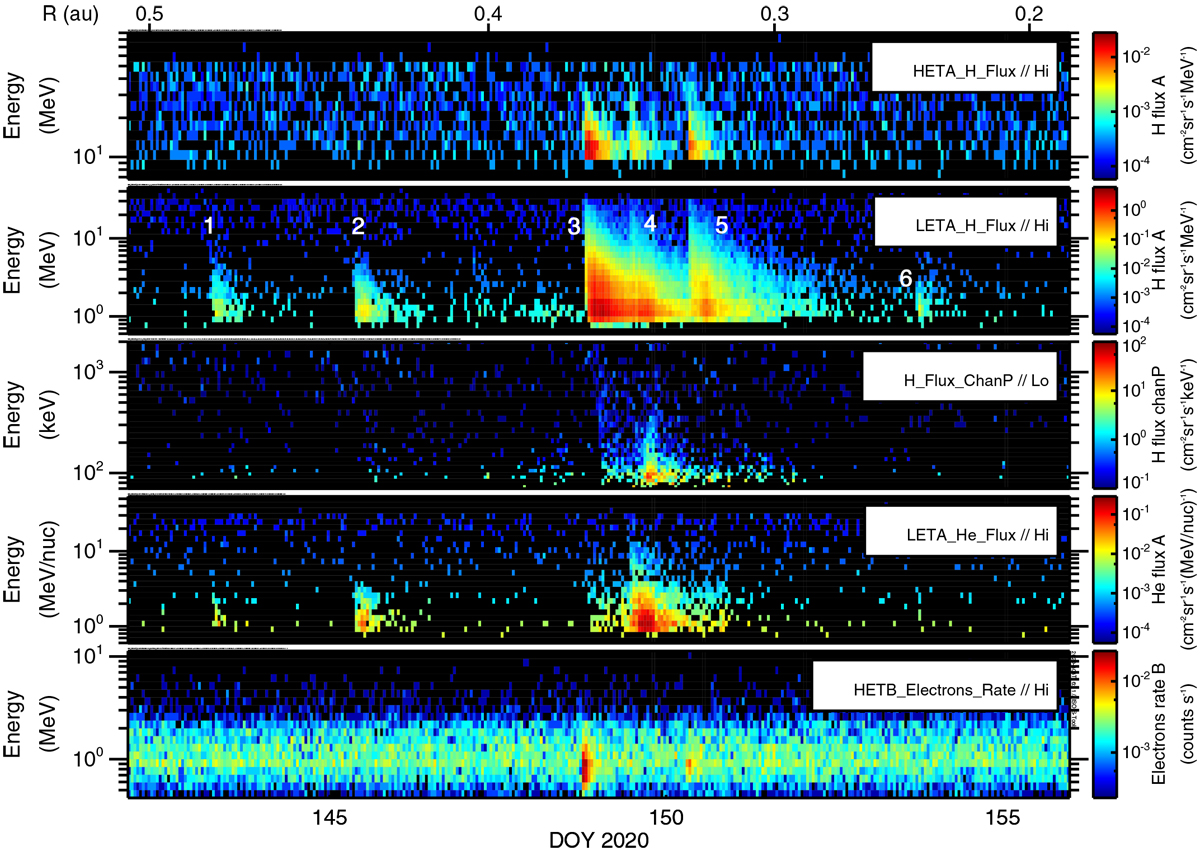Image resolution: width=1200 pixels, height=851 pixels.
Task: Select the 0.3 tick on the R axis
Action: [774, 16]
